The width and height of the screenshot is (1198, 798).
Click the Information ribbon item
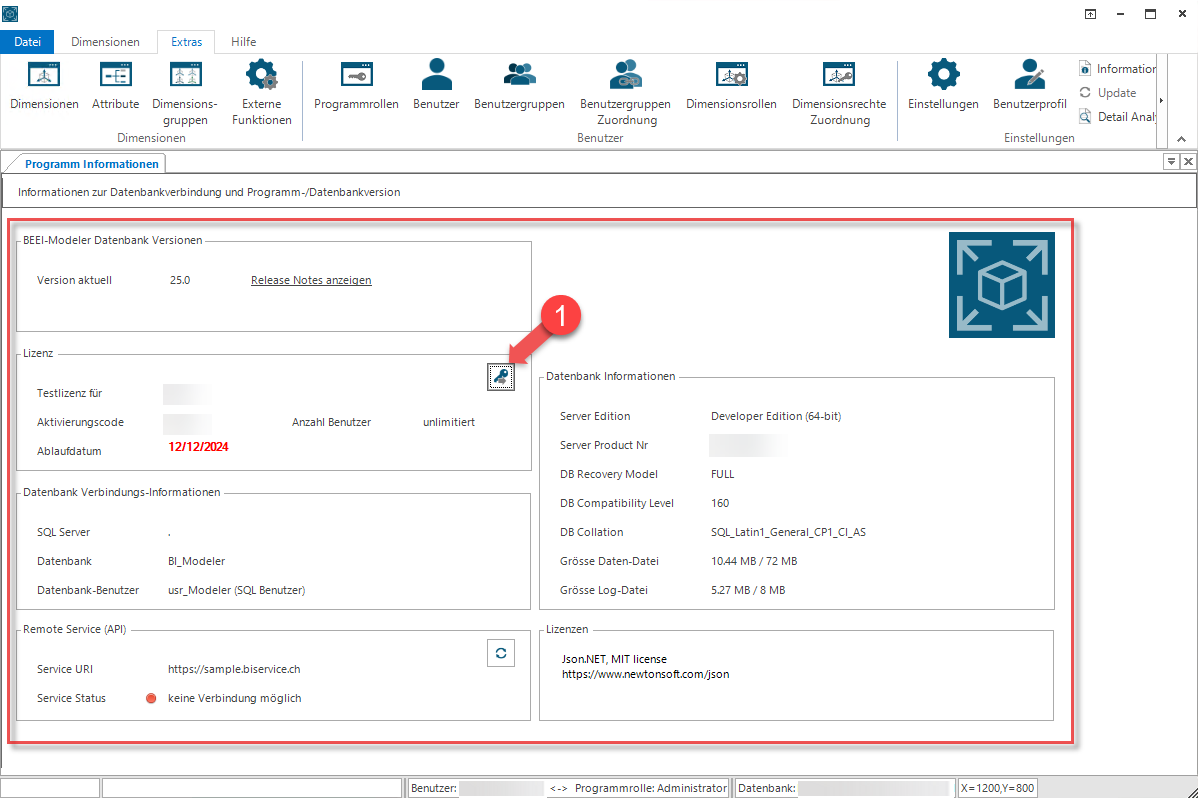coord(1117,69)
